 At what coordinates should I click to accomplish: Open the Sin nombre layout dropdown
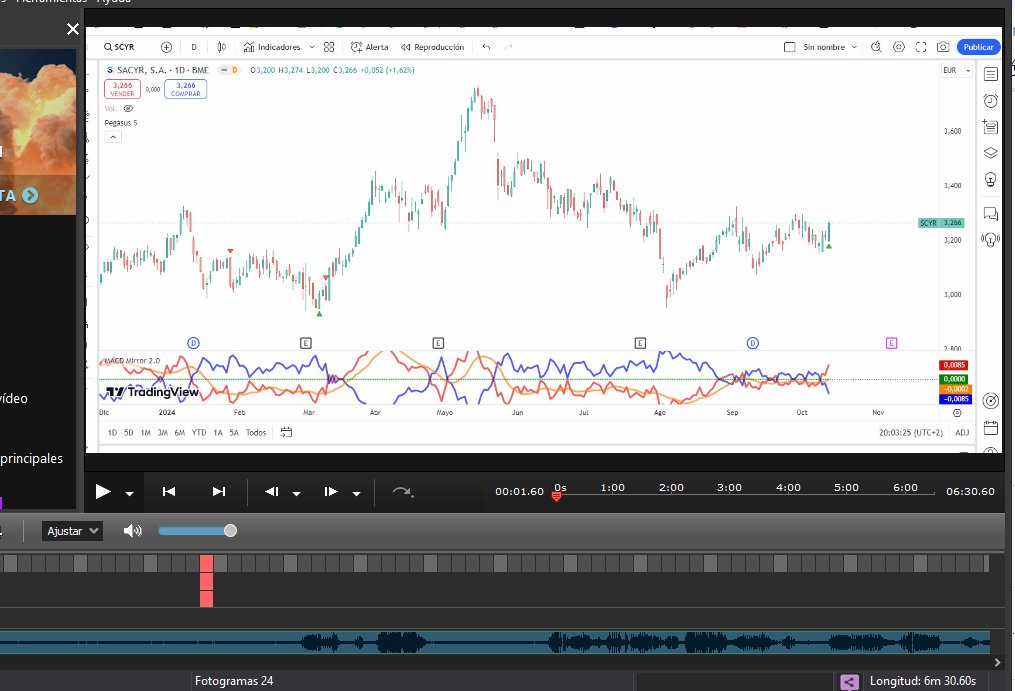pos(830,47)
